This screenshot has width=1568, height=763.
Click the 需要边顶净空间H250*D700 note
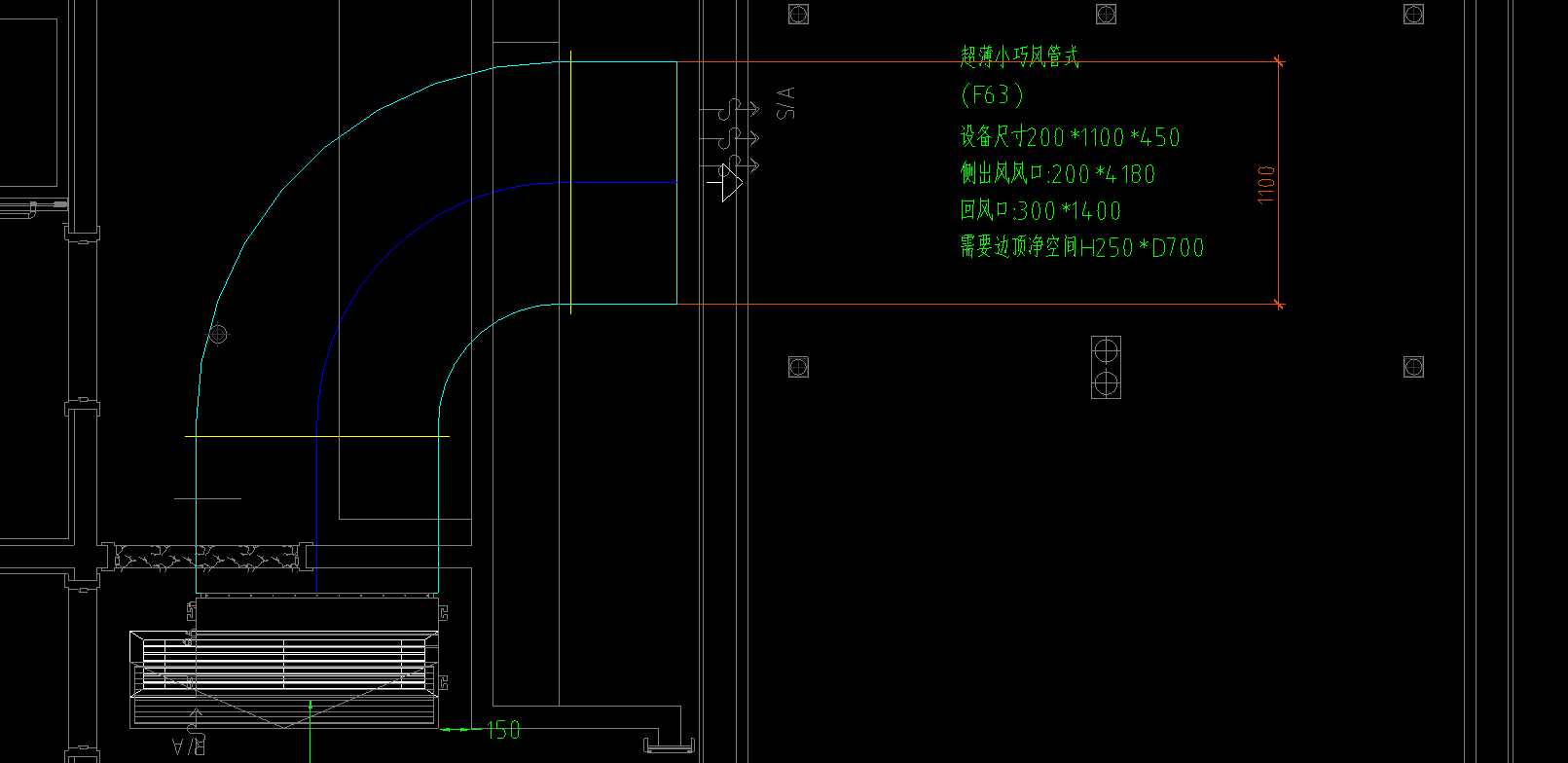[x=1081, y=247]
